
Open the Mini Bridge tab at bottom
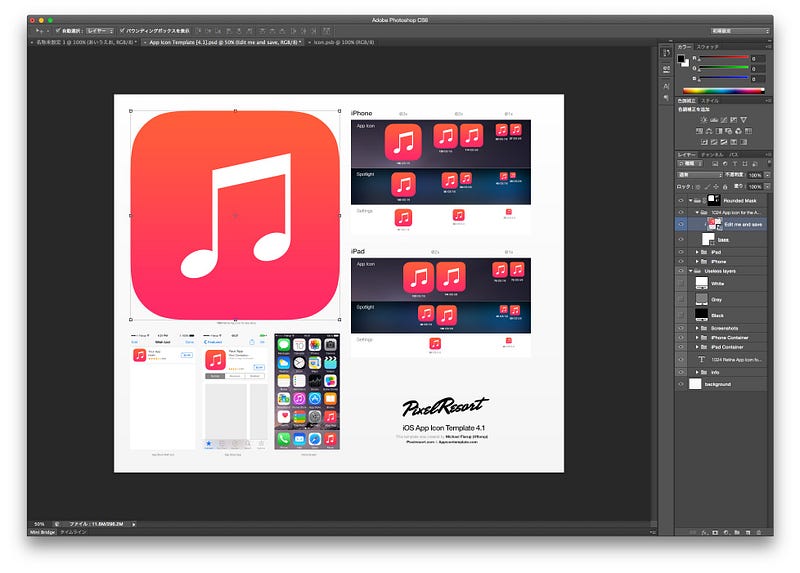point(42,532)
